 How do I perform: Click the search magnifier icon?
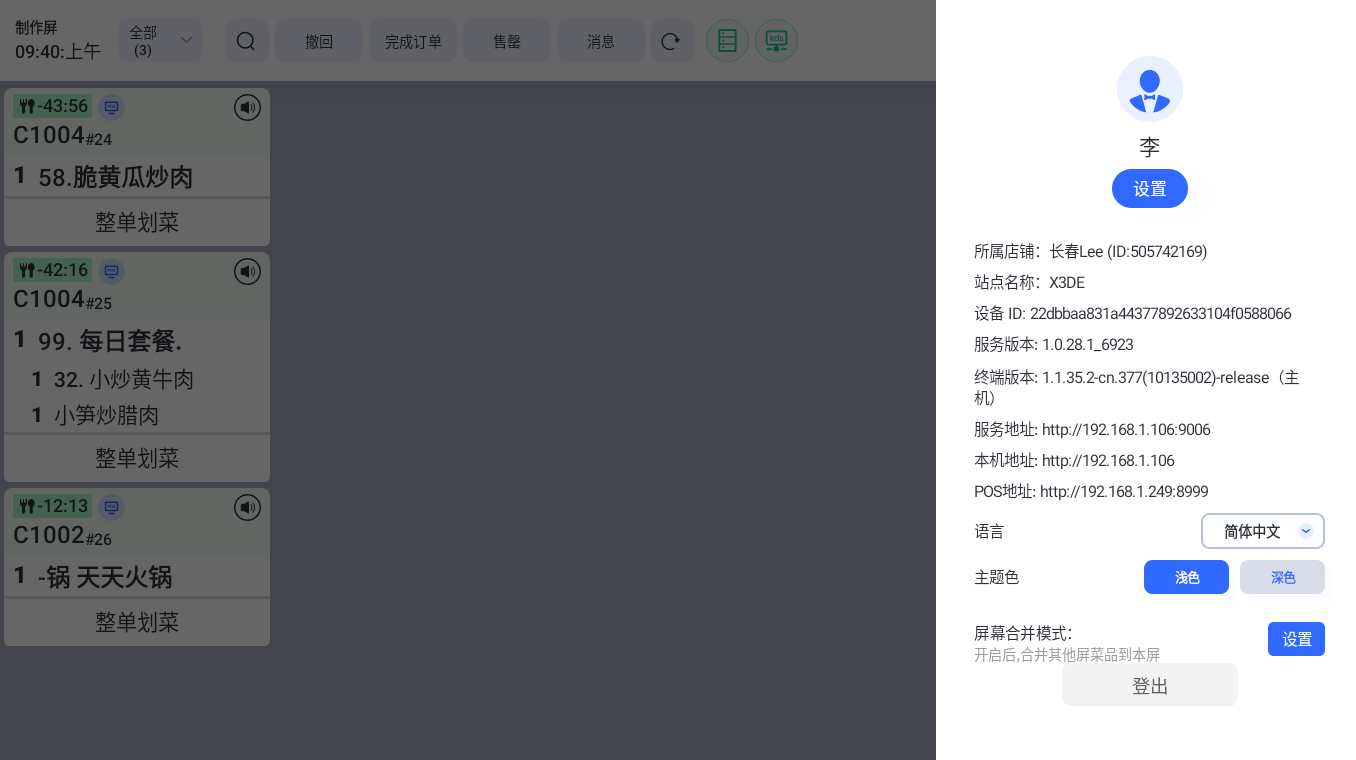tap(246, 41)
